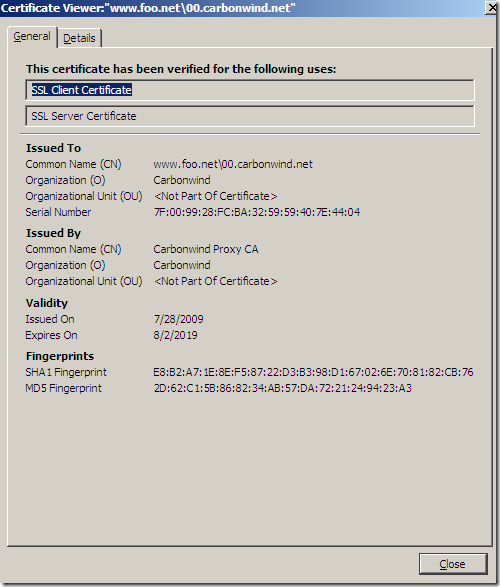Click the Certificate Viewer title bar text

tap(148, 8)
